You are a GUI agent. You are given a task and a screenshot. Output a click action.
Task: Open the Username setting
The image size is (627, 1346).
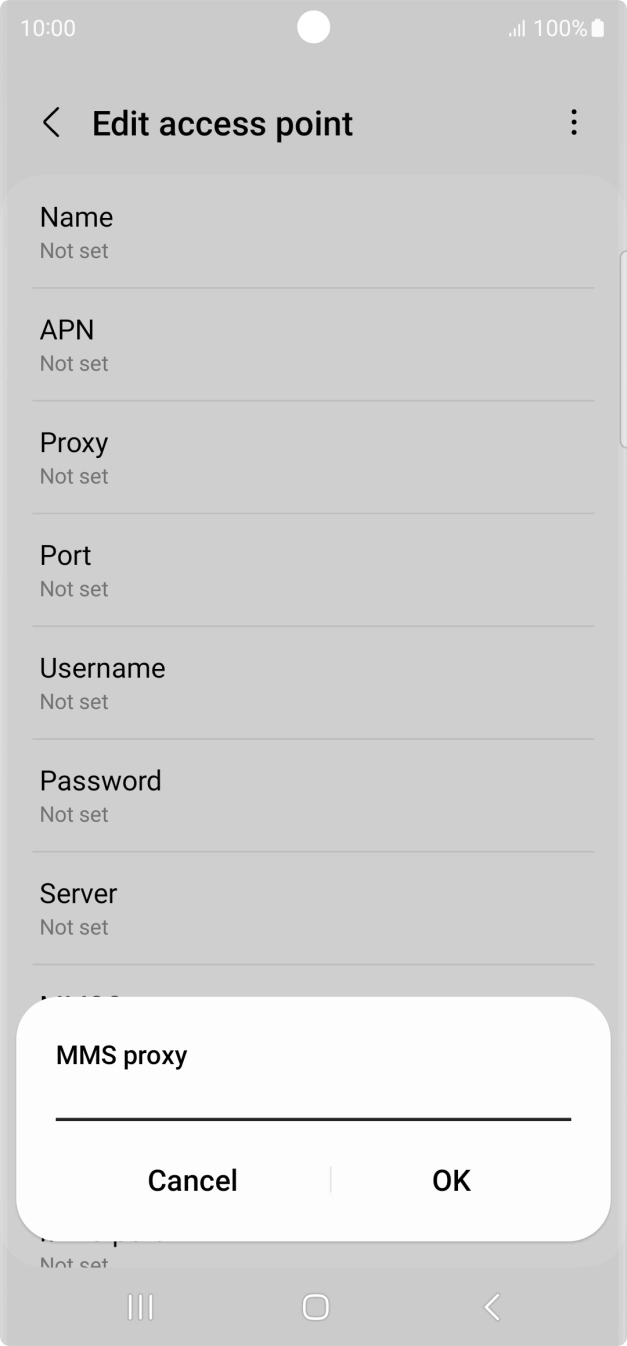[313, 682]
